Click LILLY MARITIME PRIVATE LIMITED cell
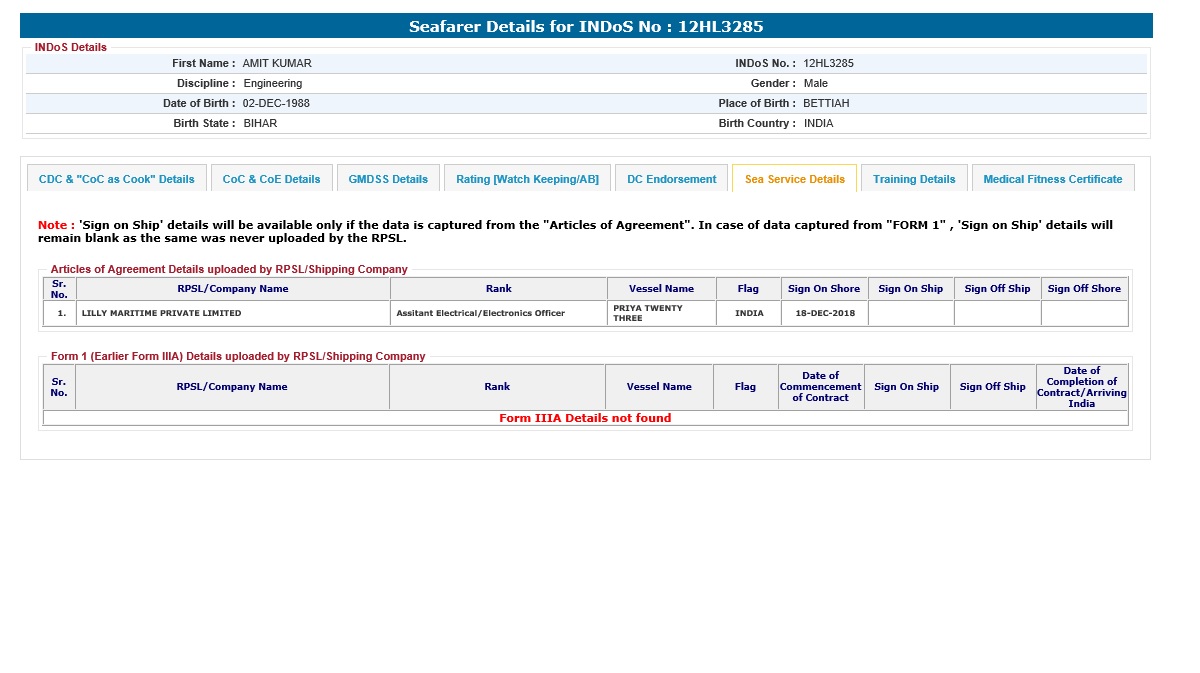 click(233, 313)
